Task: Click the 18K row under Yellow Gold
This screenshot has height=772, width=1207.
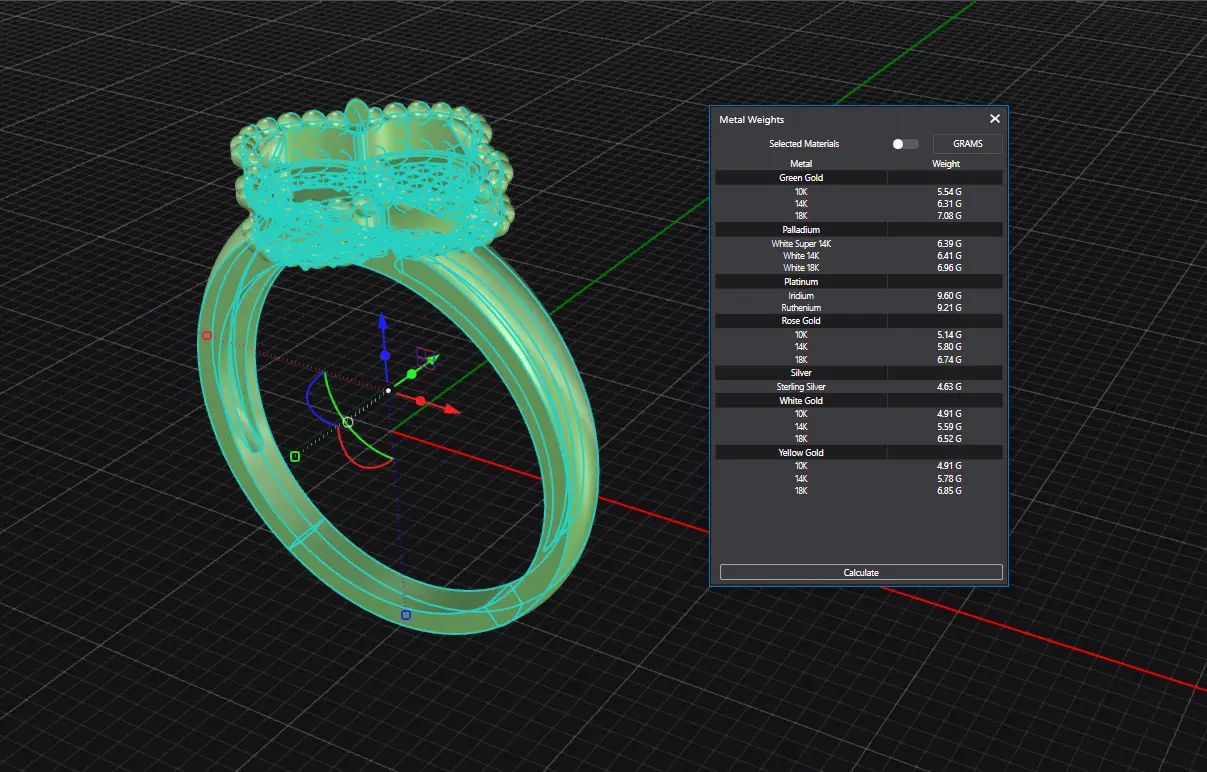Action: pyautogui.click(x=859, y=491)
